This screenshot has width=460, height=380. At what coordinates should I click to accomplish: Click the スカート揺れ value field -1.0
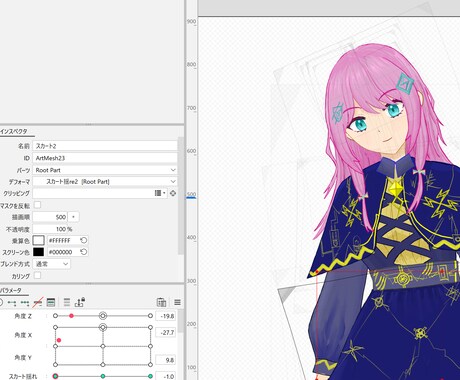(x=166, y=376)
